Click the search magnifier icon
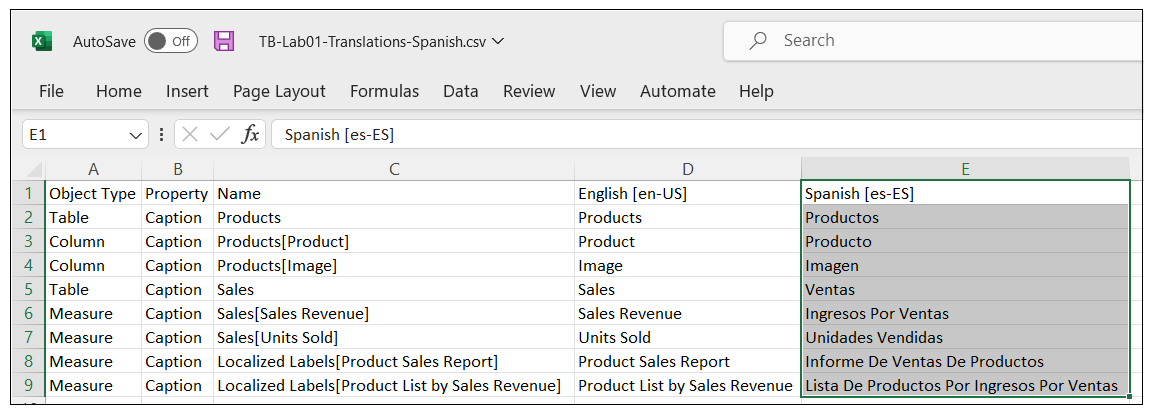The width and height of the screenshot is (1156, 411). pyautogui.click(x=758, y=41)
